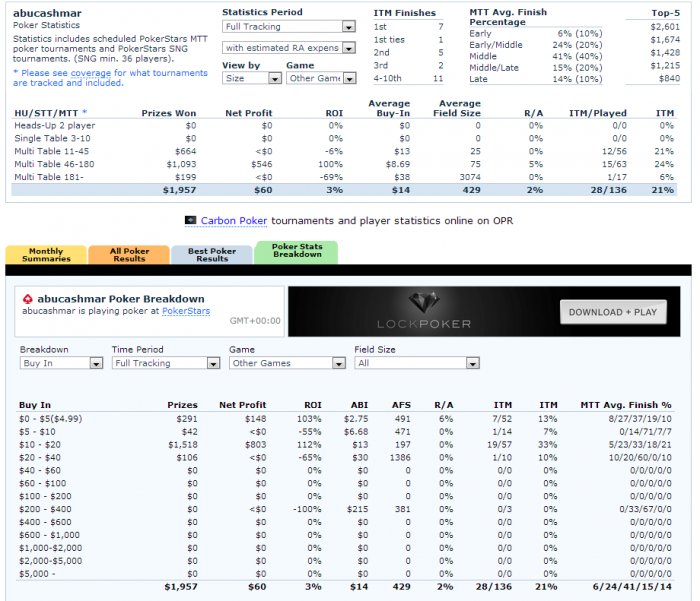Image resolution: width=700 pixels, height=601 pixels.
Task: Select the 'Multi Table 11-45' row label
Action: (51, 151)
